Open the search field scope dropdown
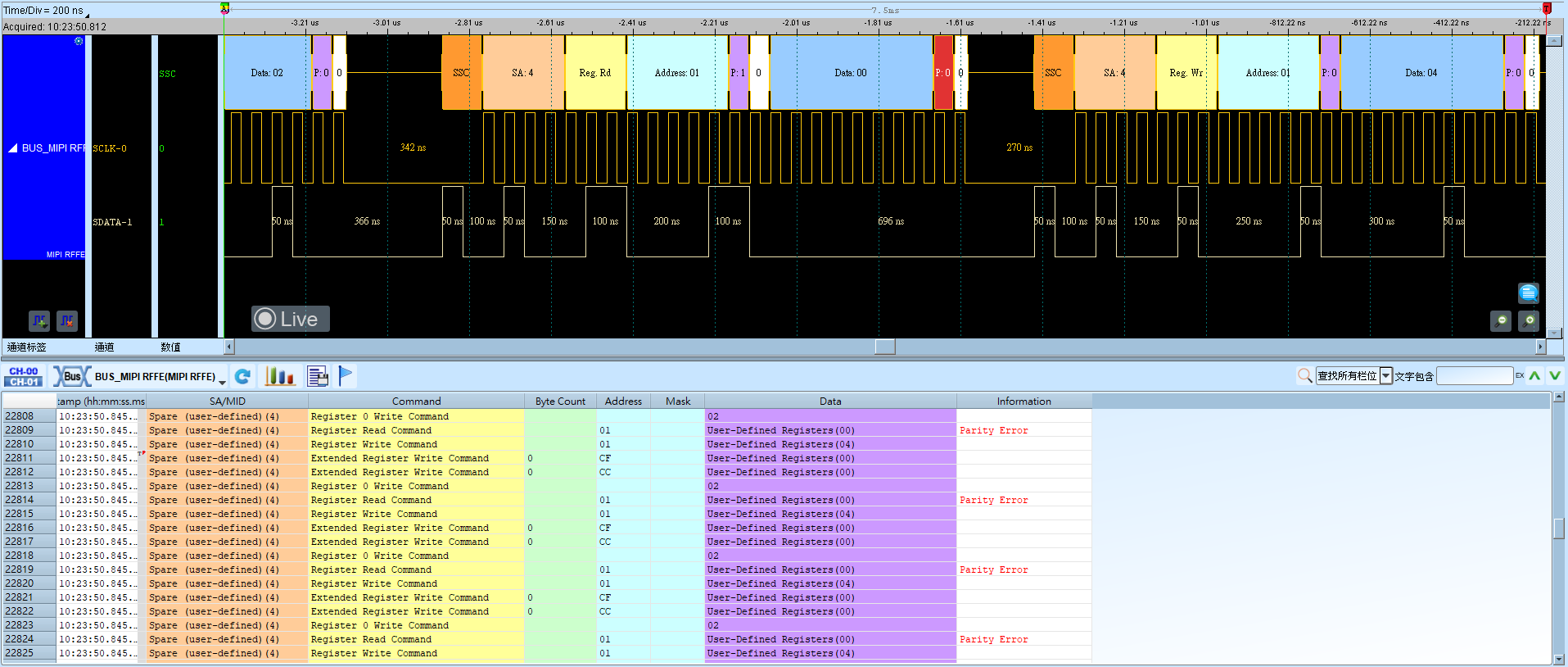This screenshot has width=1568, height=667. pos(1386,376)
